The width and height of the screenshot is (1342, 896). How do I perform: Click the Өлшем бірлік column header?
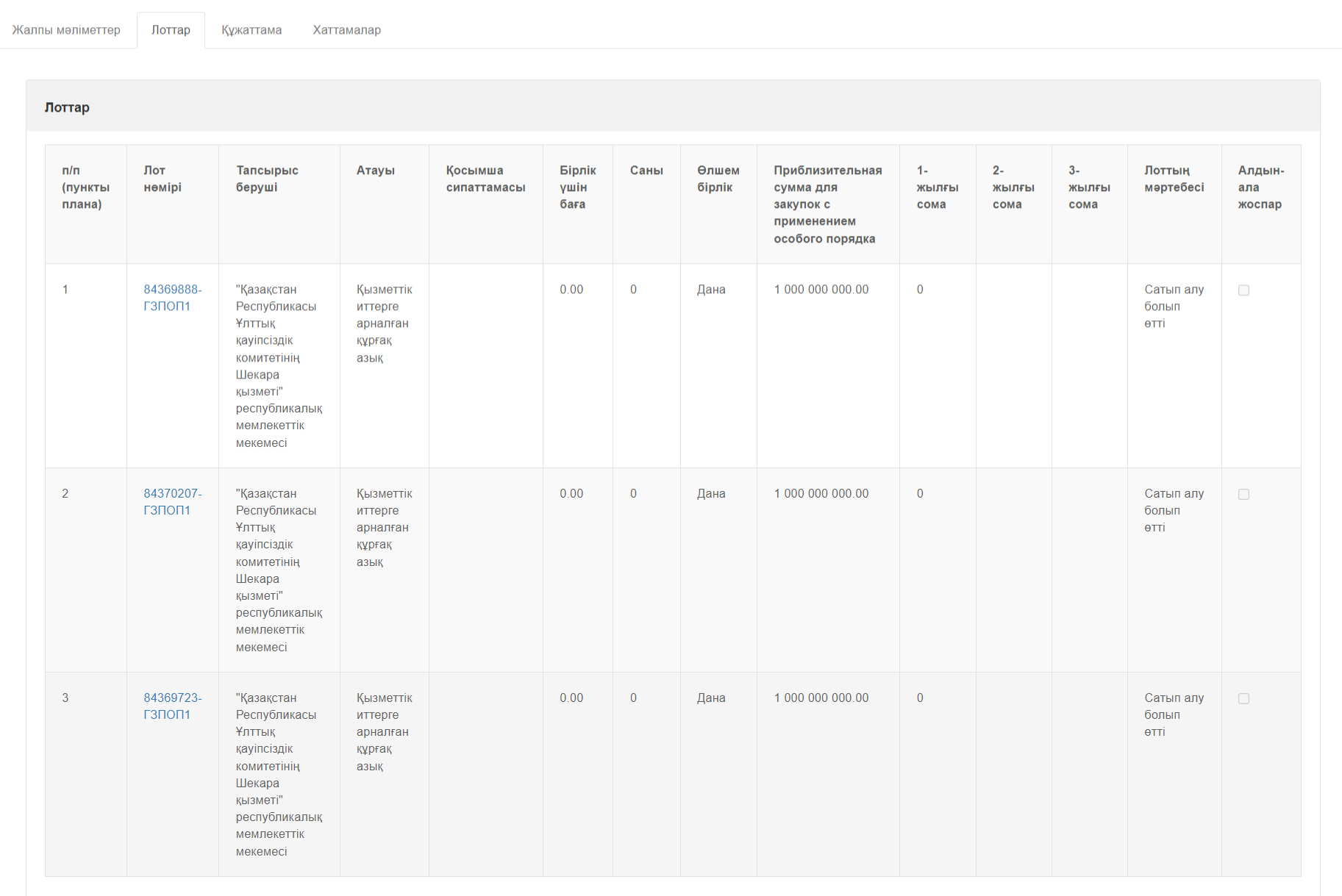(718, 179)
